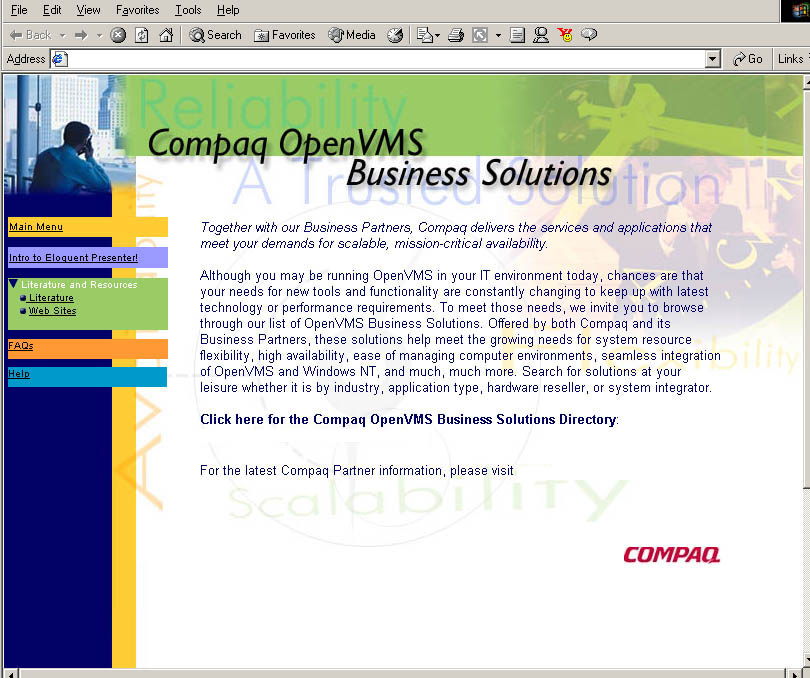The width and height of the screenshot is (810, 678).
Task: Click the 'Compaq OpenVMS' banner title
Action: coord(285,143)
